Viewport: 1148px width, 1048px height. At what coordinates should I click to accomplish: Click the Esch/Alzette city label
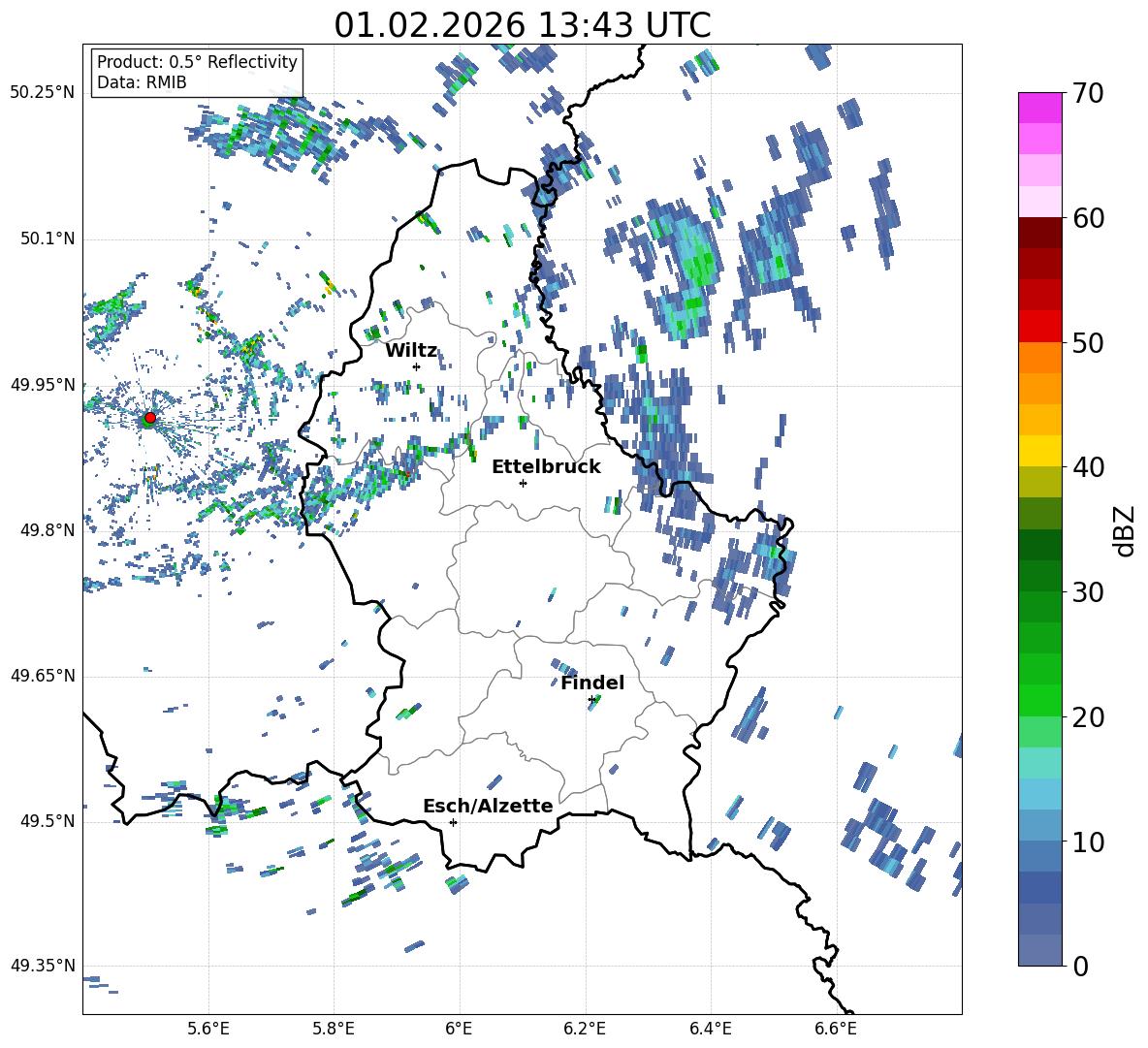pyautogui.click(x=488, y=806)
